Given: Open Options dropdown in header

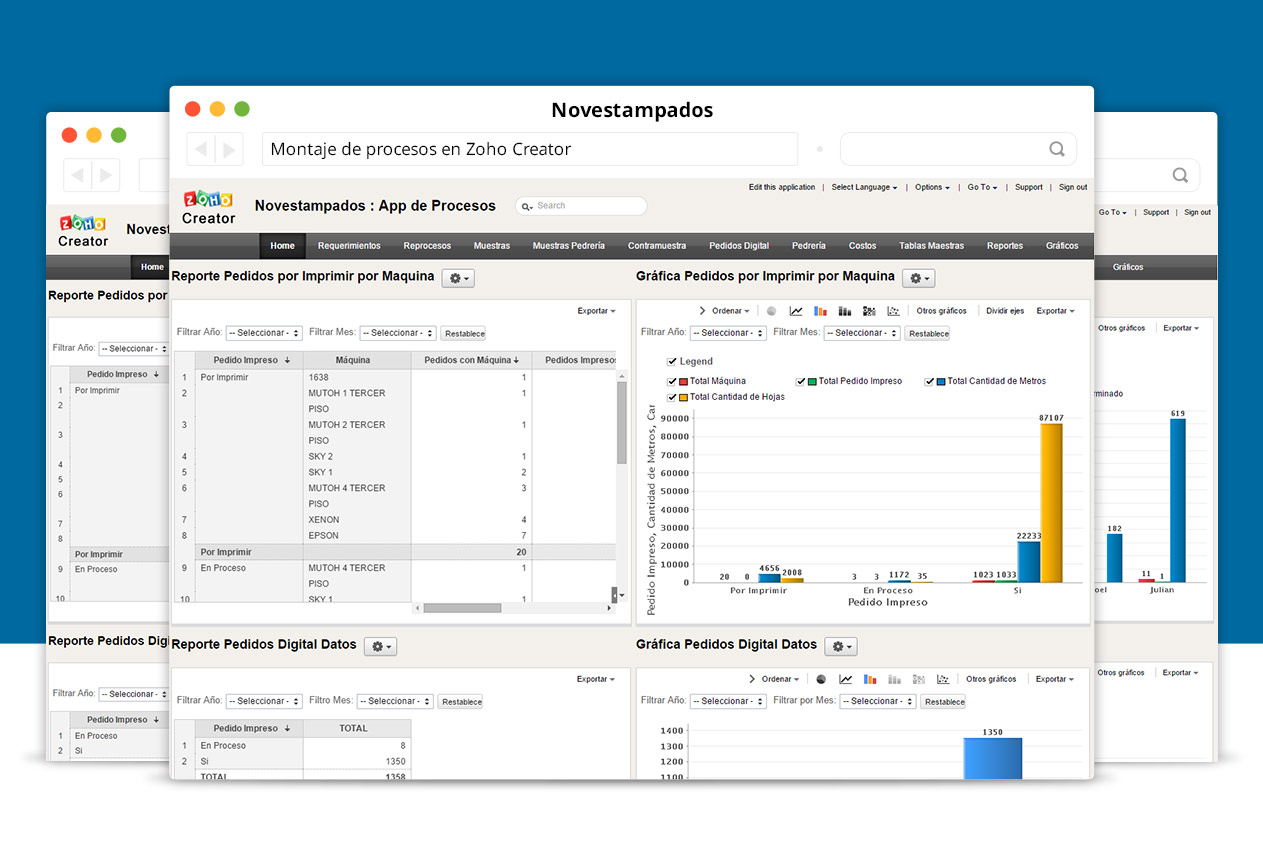Looking at the screenshot, I should coord(932,187).
